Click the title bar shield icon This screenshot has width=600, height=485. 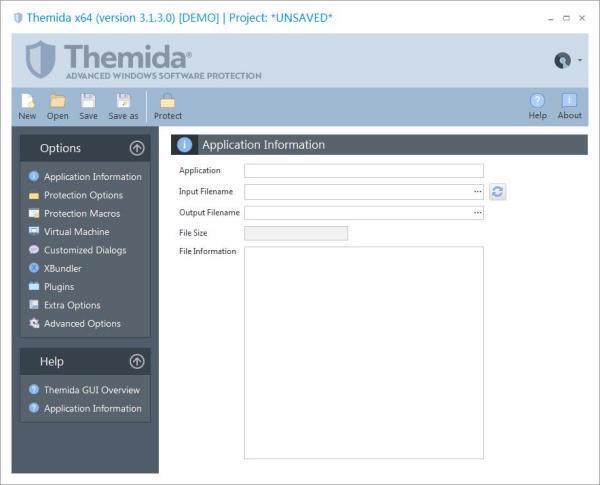tap(18, 18)
